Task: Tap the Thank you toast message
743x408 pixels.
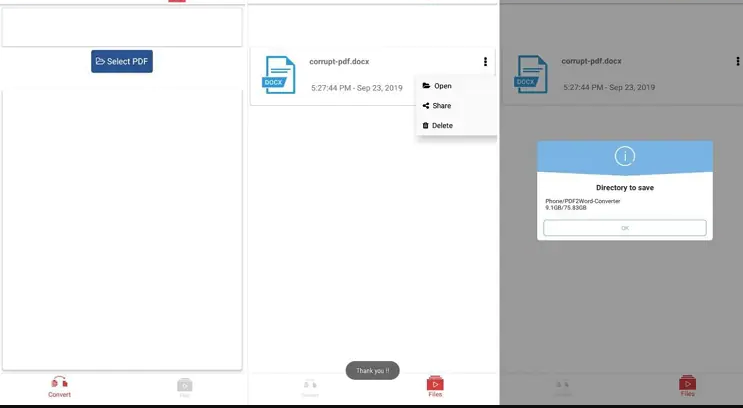Action: [x=372, y=371]
